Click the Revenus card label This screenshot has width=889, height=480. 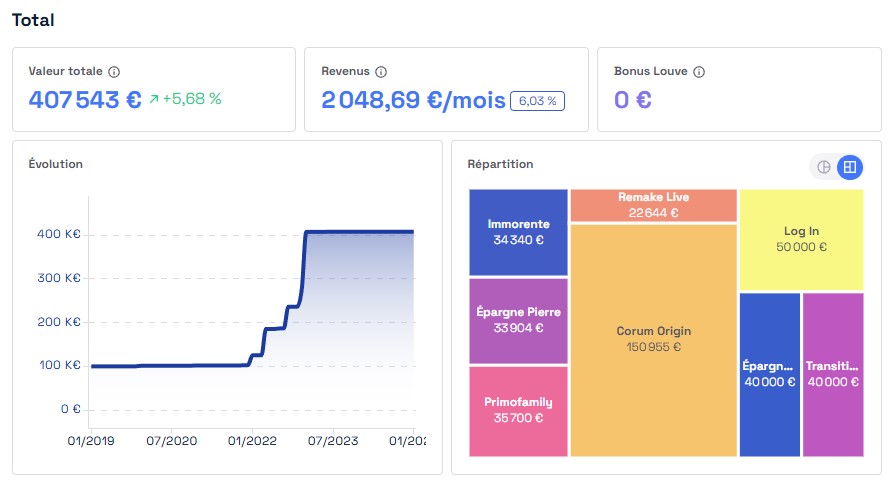click(345, 71)
